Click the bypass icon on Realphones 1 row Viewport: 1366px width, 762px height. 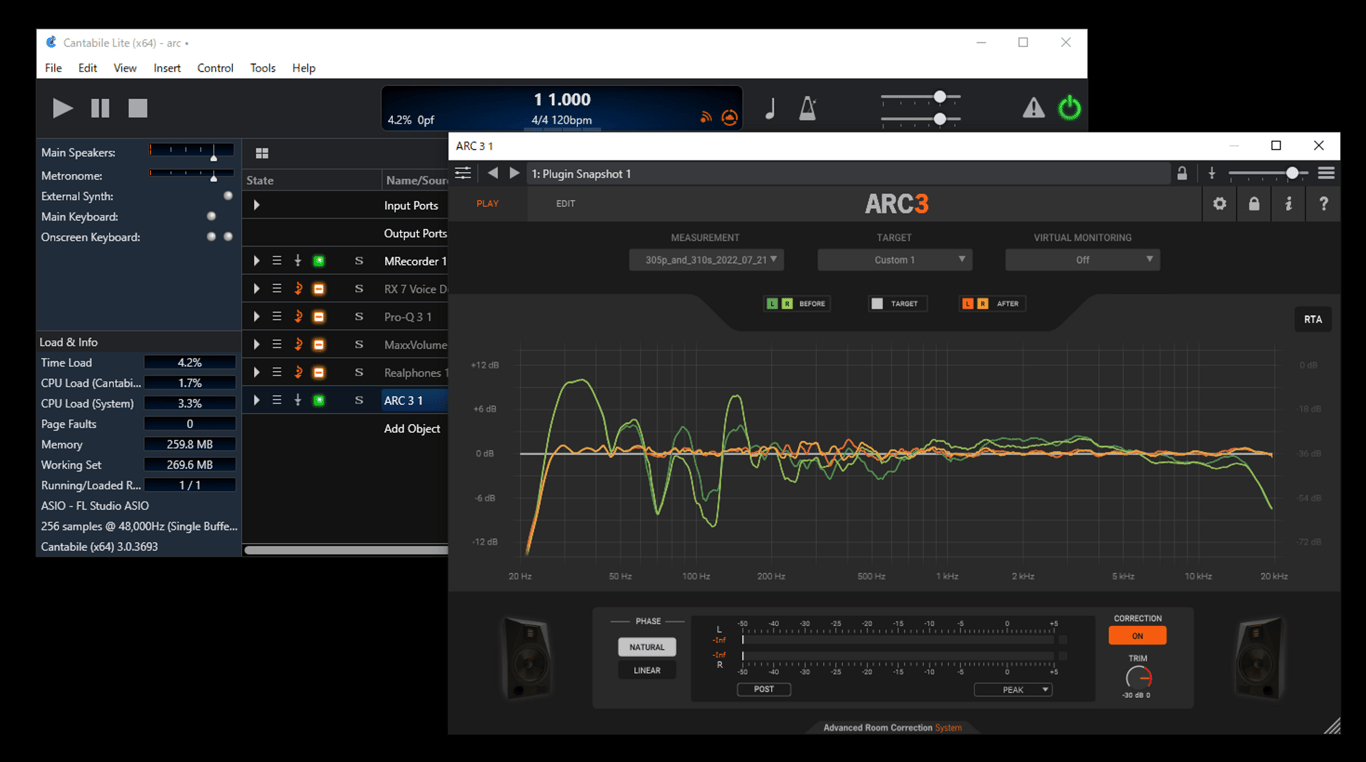(298, 373)
